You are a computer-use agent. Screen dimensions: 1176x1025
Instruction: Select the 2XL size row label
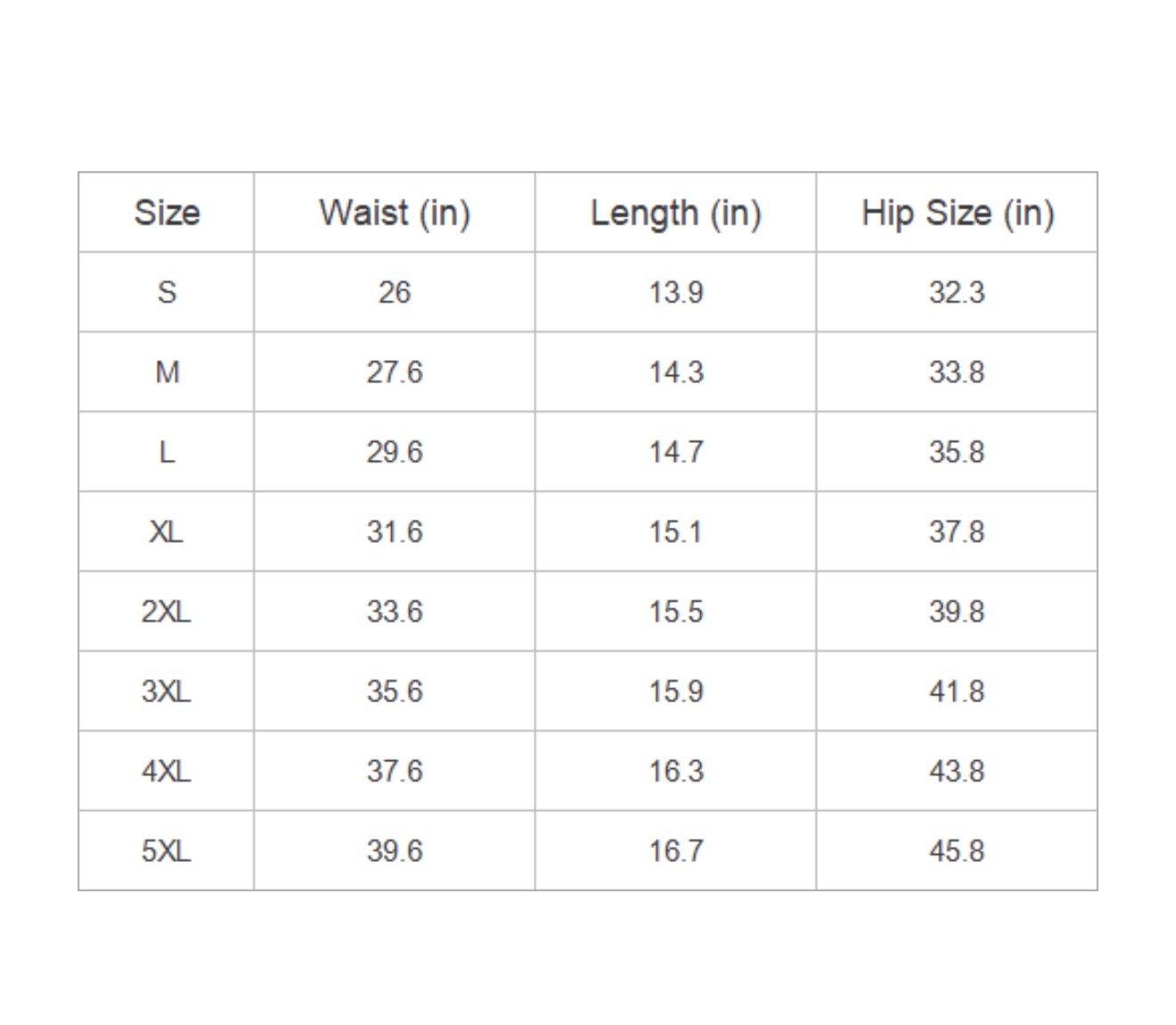pyautogui.click(x=167, y=611)
